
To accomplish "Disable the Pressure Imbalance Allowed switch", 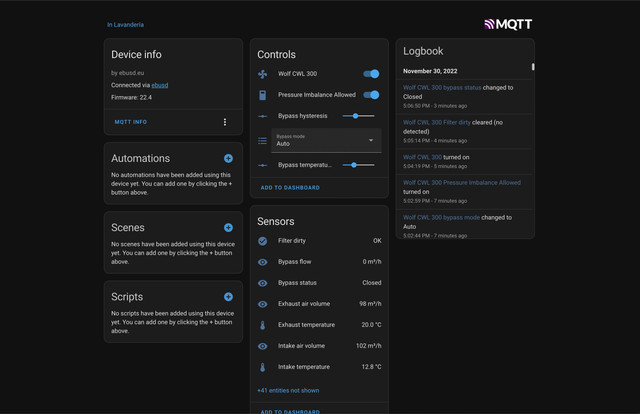I will (x=371, y=95).
